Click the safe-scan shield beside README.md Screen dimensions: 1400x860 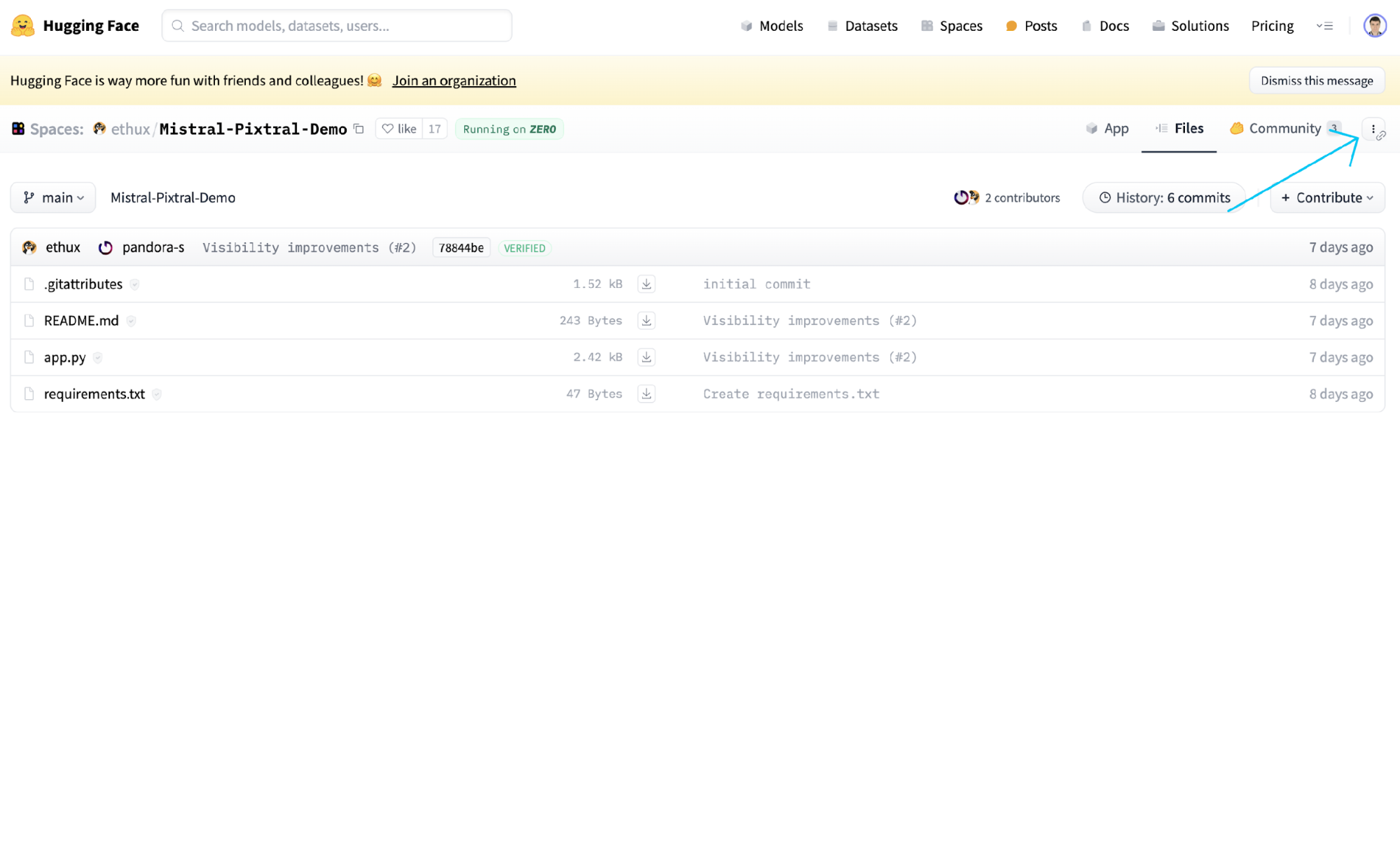coord(131,320)
